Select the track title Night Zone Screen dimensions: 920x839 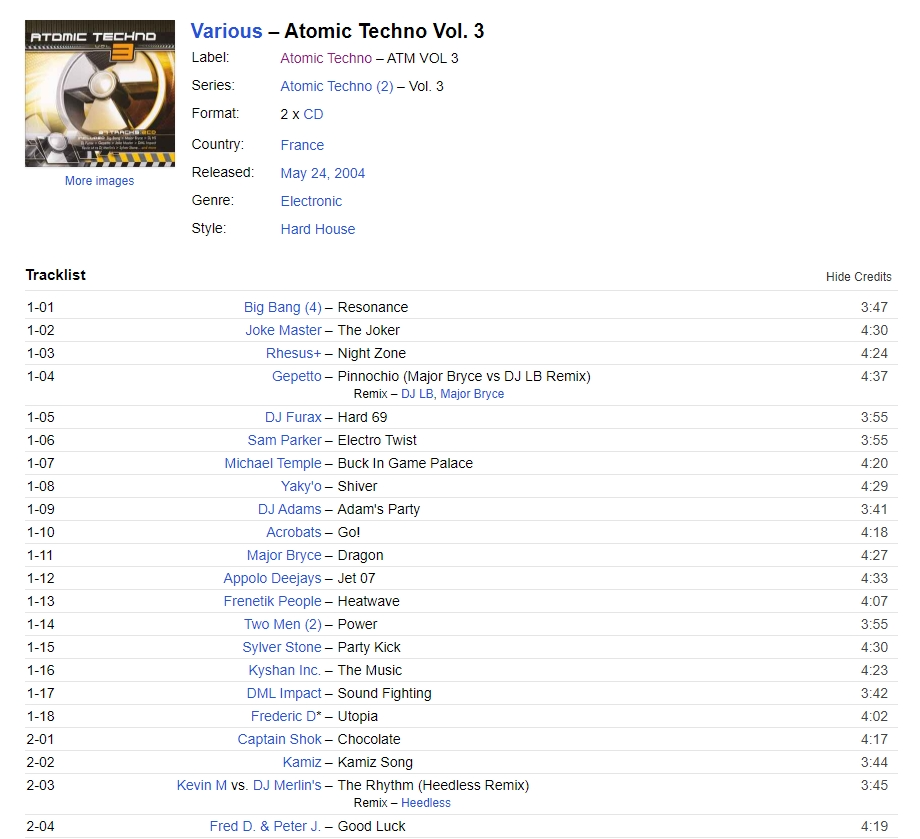click(371, 353)
